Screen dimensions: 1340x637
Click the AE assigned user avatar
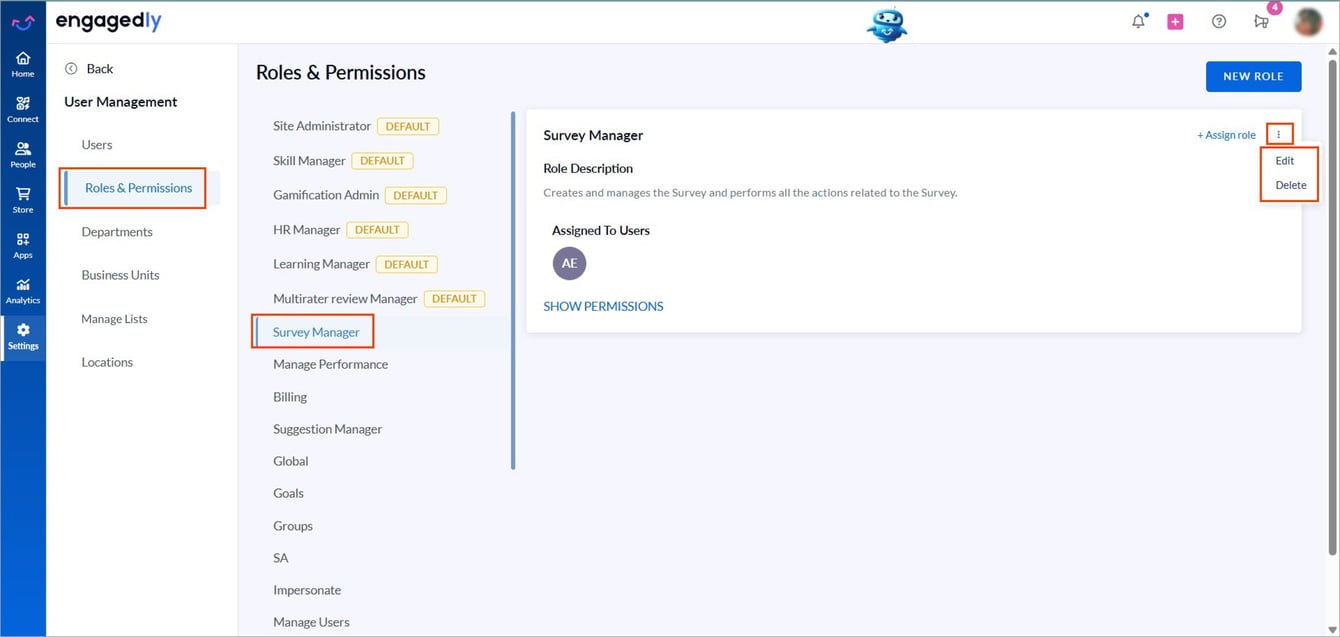pyautogui.click(x=569, y=263)
